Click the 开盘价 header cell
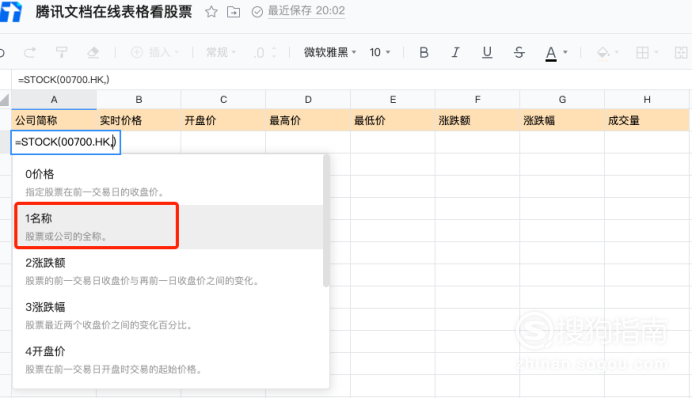 (223, 120)
